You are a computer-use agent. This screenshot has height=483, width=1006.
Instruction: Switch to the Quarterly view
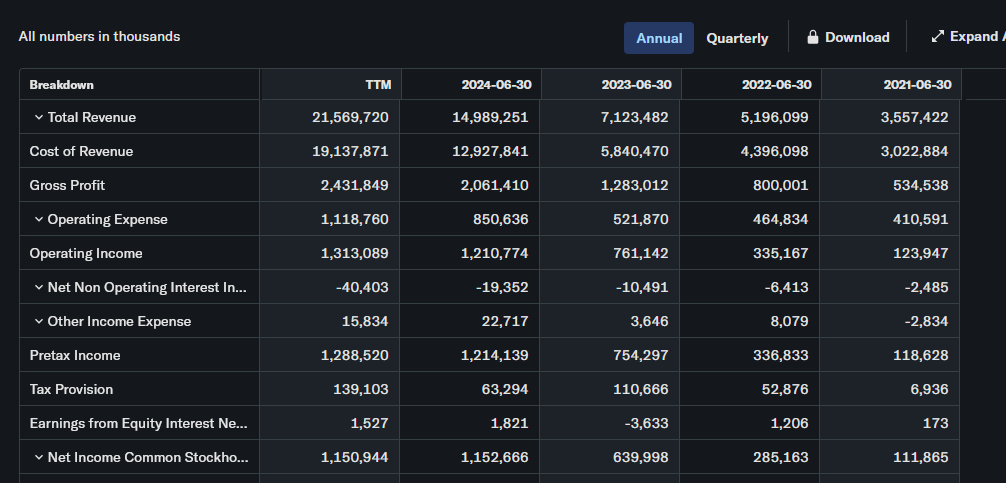pos(737,38)
